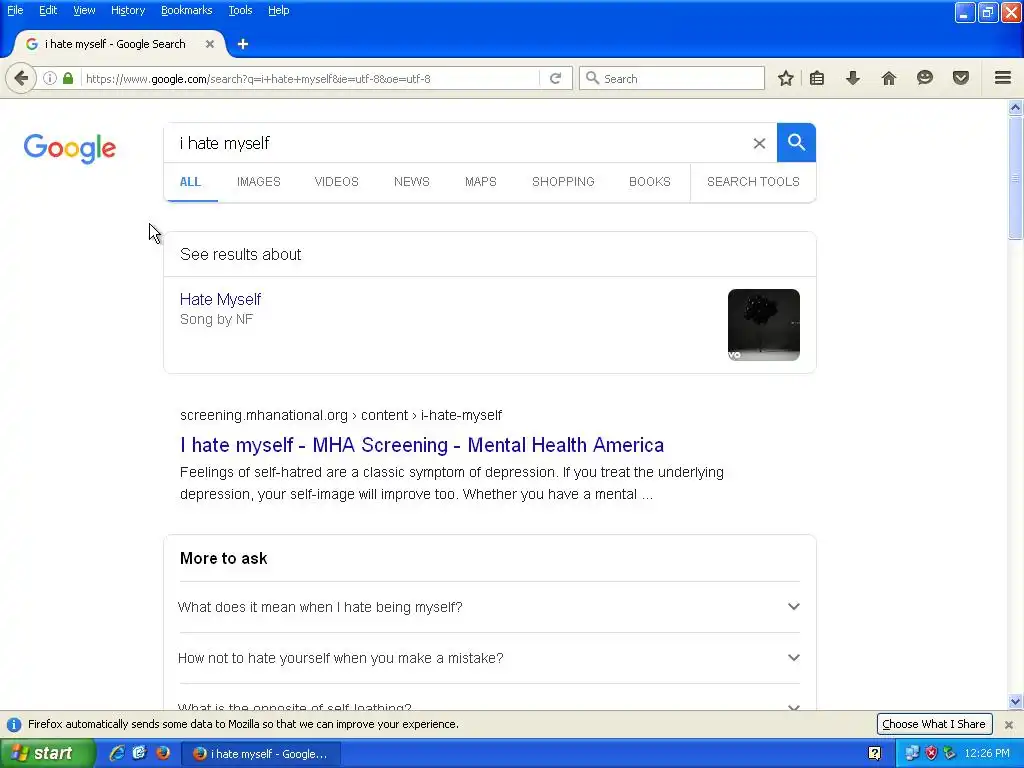
Task: Switch to the BOOKS results tab
Action: pos(650,182)
